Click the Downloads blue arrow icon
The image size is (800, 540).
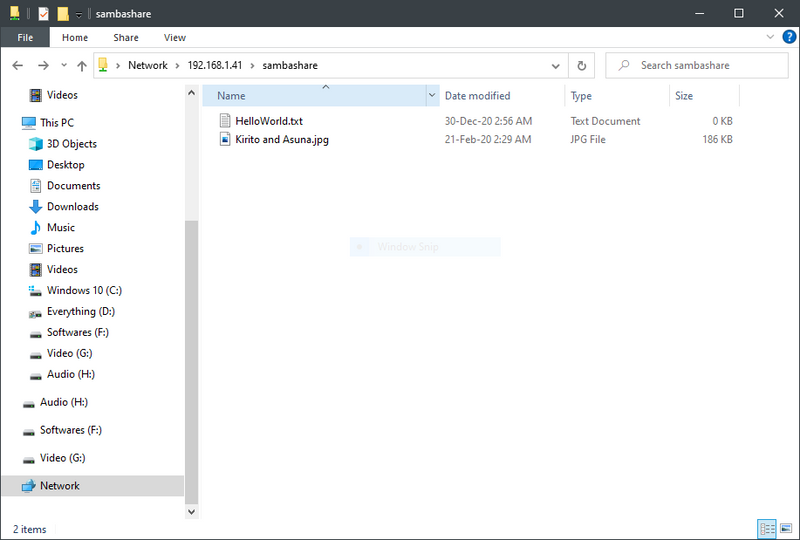(36, 207)
